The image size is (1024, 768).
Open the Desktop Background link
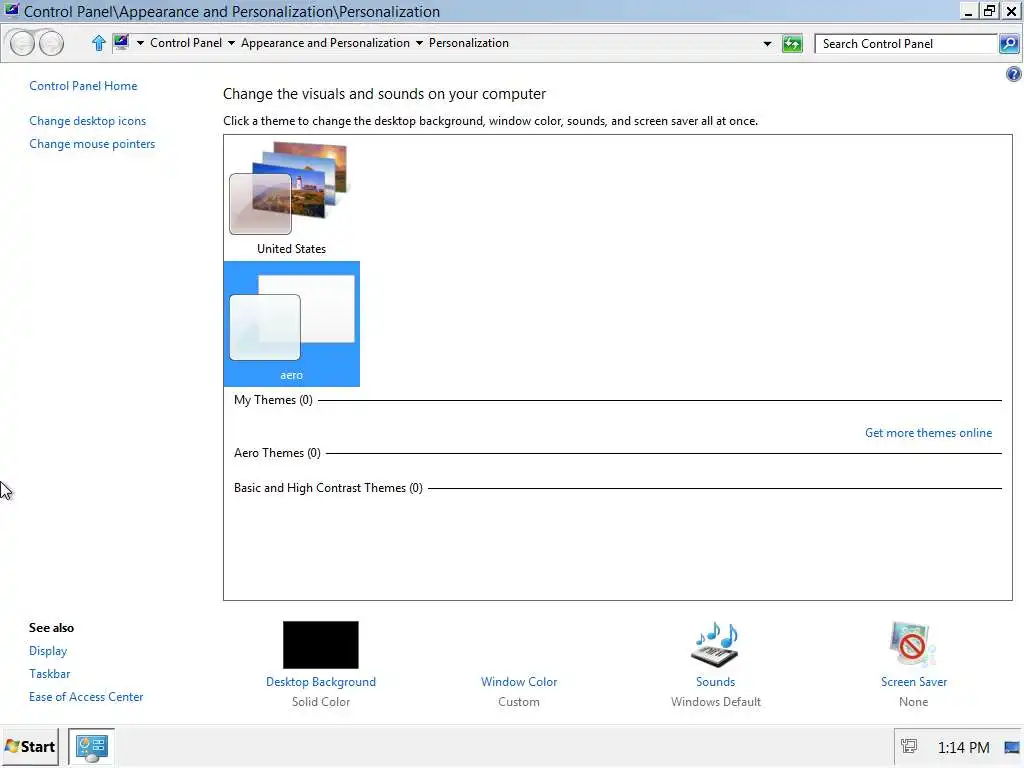point(321,681)
